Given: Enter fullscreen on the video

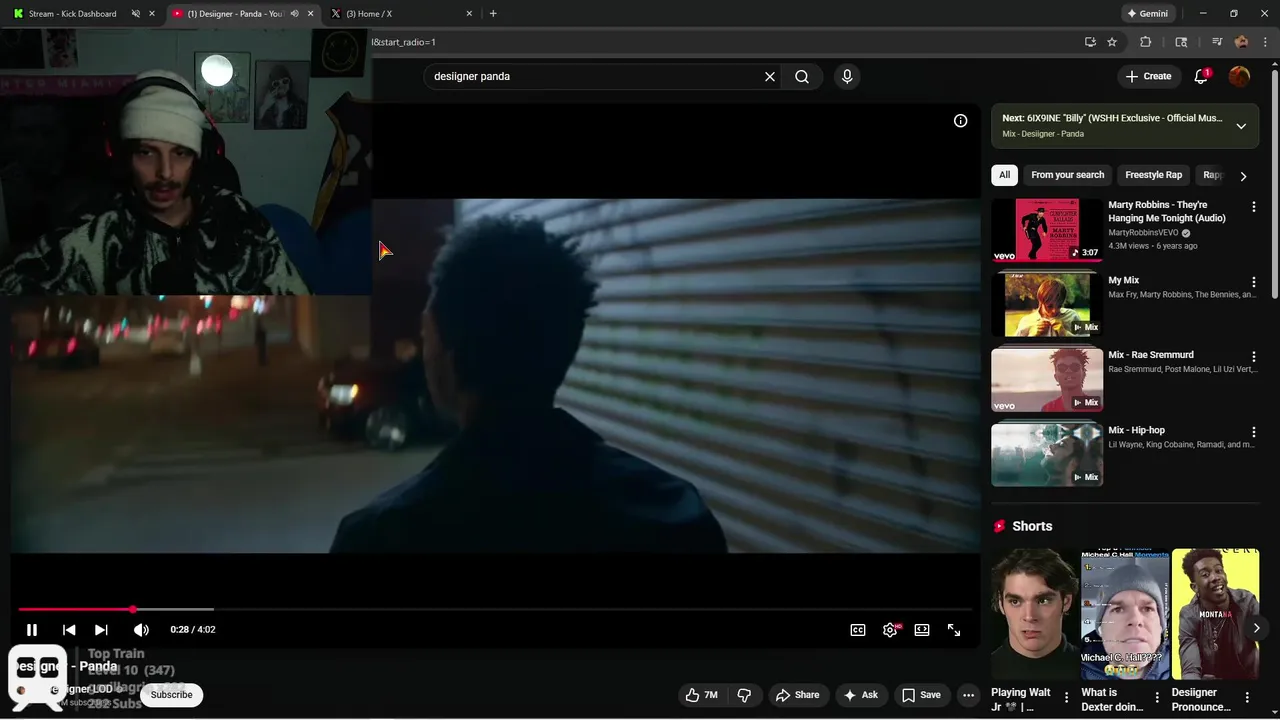Looking at the screenshot, I should 954,630.
